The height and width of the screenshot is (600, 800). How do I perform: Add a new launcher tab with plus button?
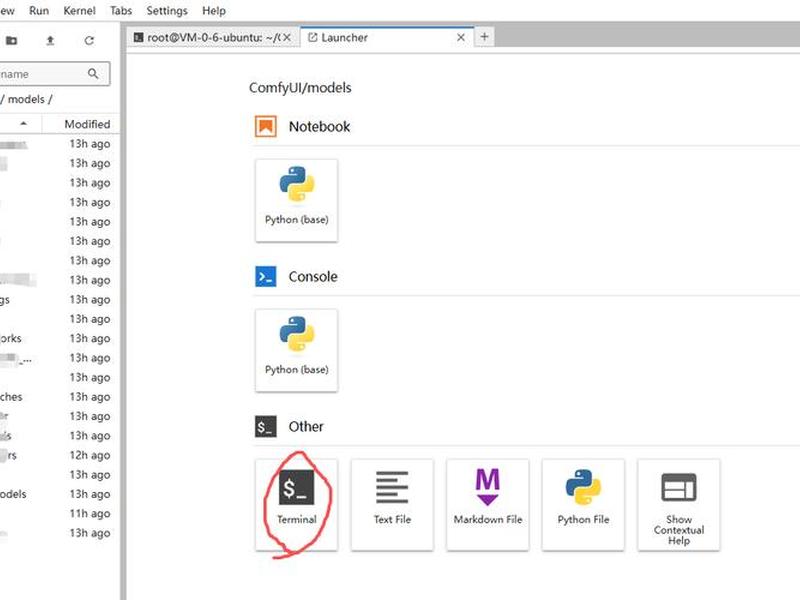pyautogui.click(x=484, y=37)
